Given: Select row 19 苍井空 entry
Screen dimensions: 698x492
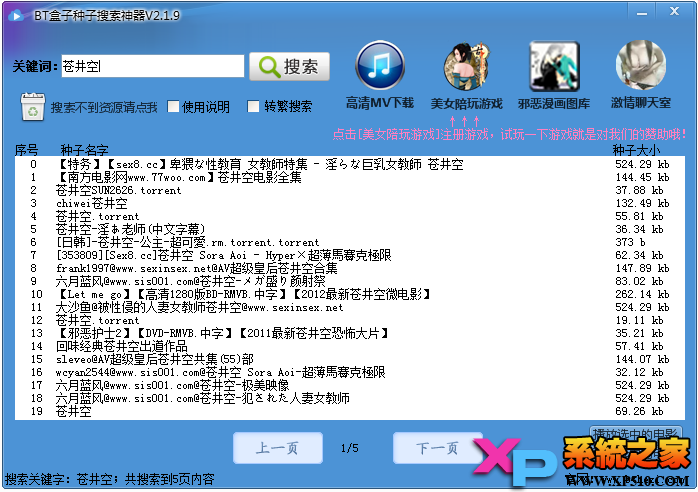Looking at the screenshot, I should pos(350,411).
